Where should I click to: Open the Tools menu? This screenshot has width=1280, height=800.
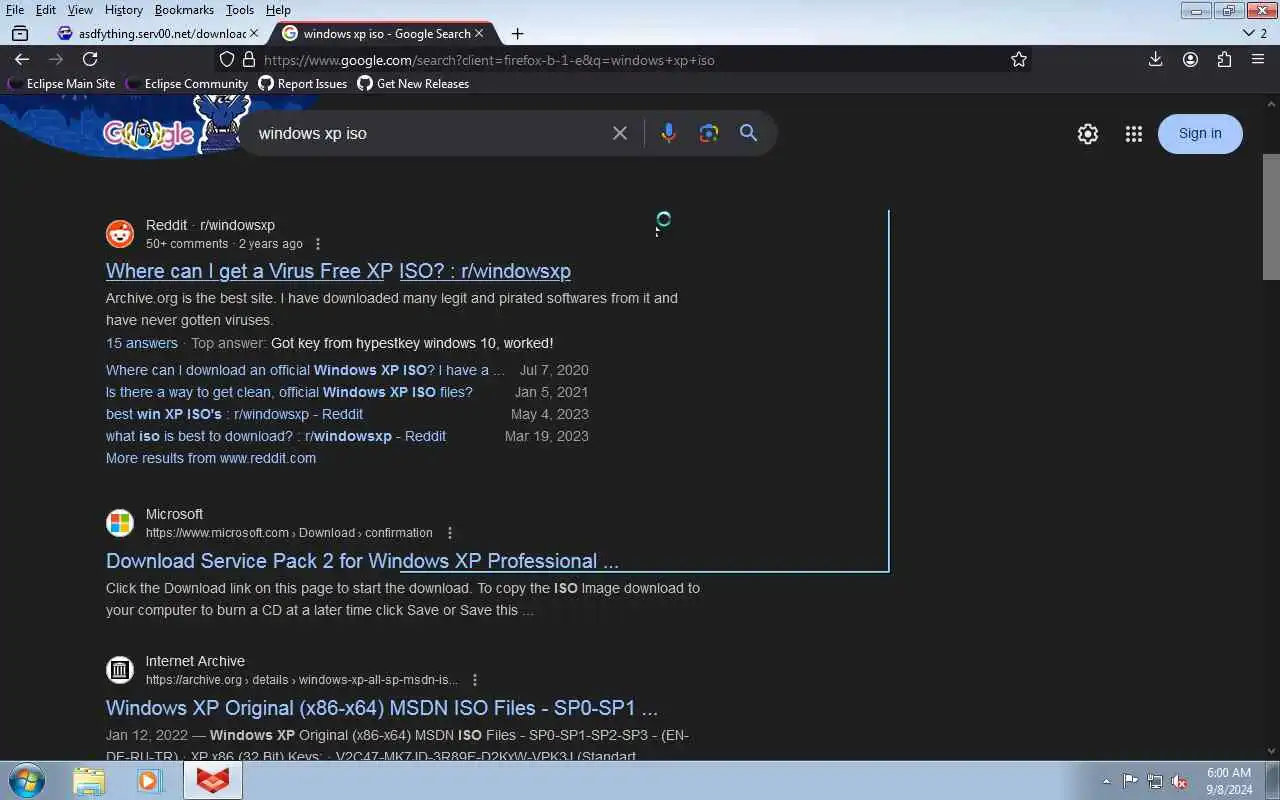click(240, 10)
